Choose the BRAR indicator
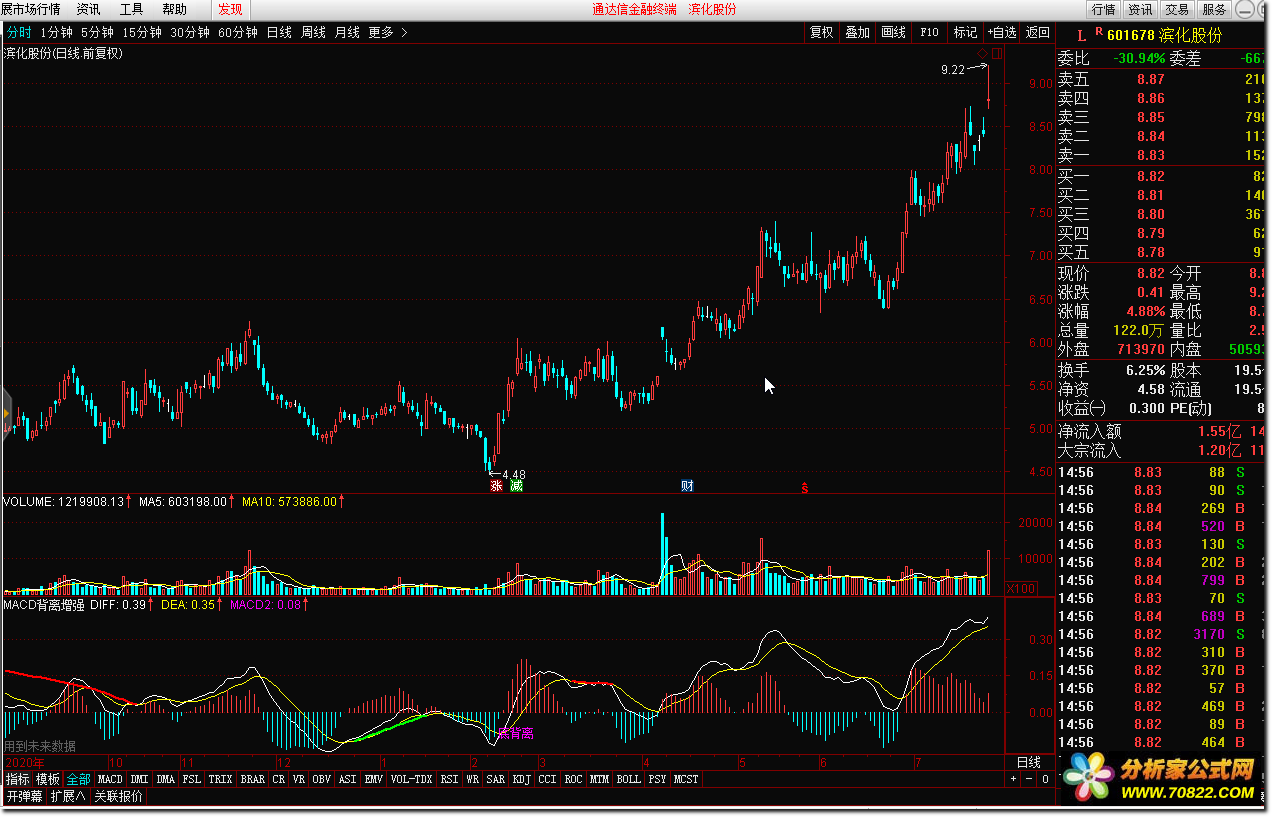Image resolution: width=1273 pixels, height=817 pixels. [252, 779]
